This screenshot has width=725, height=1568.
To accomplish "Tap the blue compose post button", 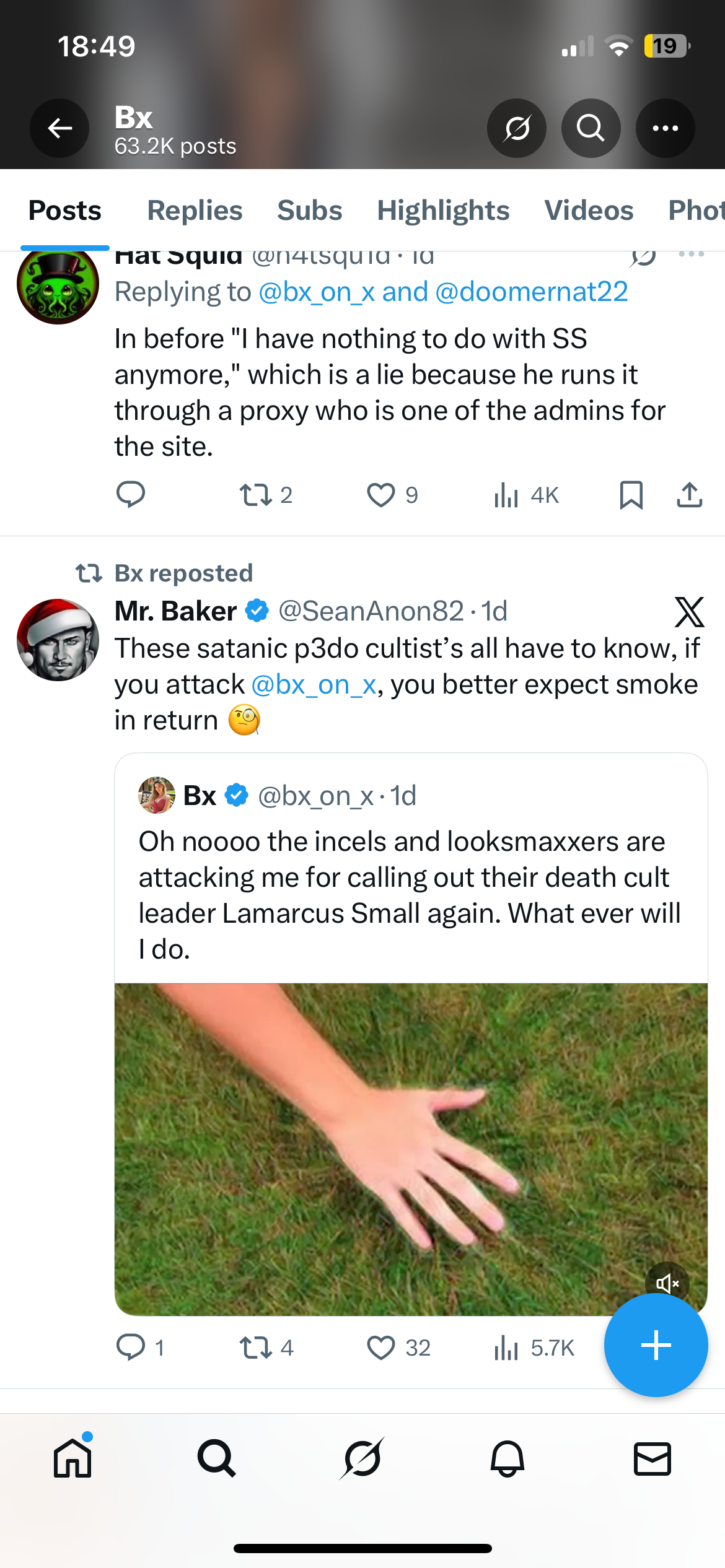I will point(656,1345).
